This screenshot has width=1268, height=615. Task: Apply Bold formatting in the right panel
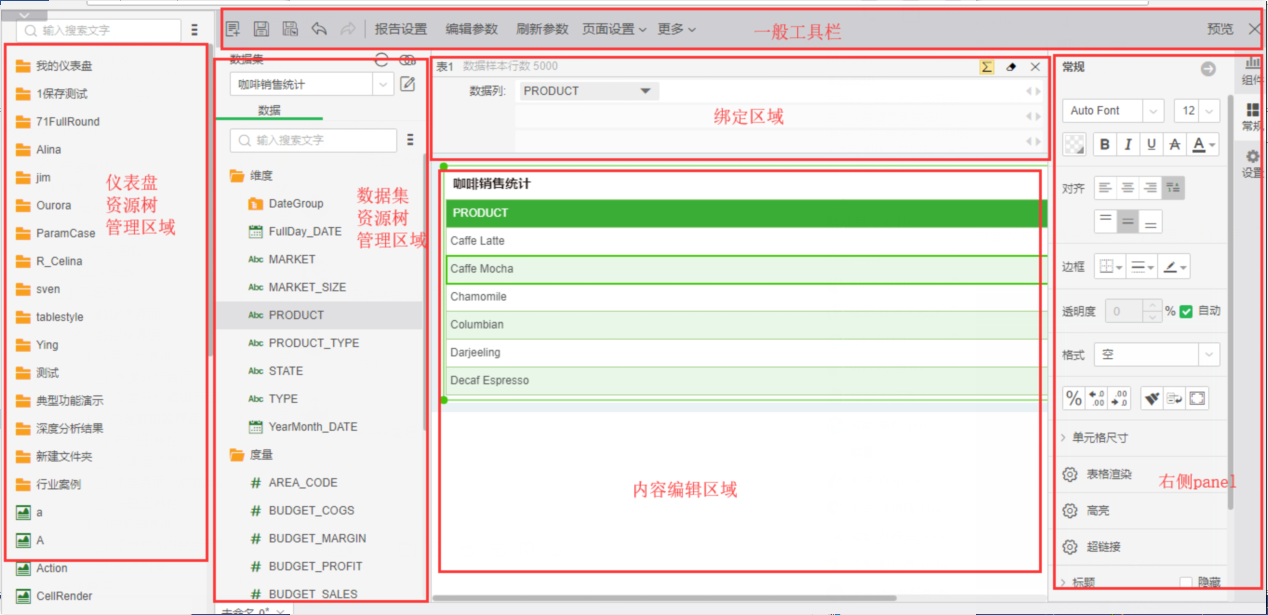(1104, 145)
